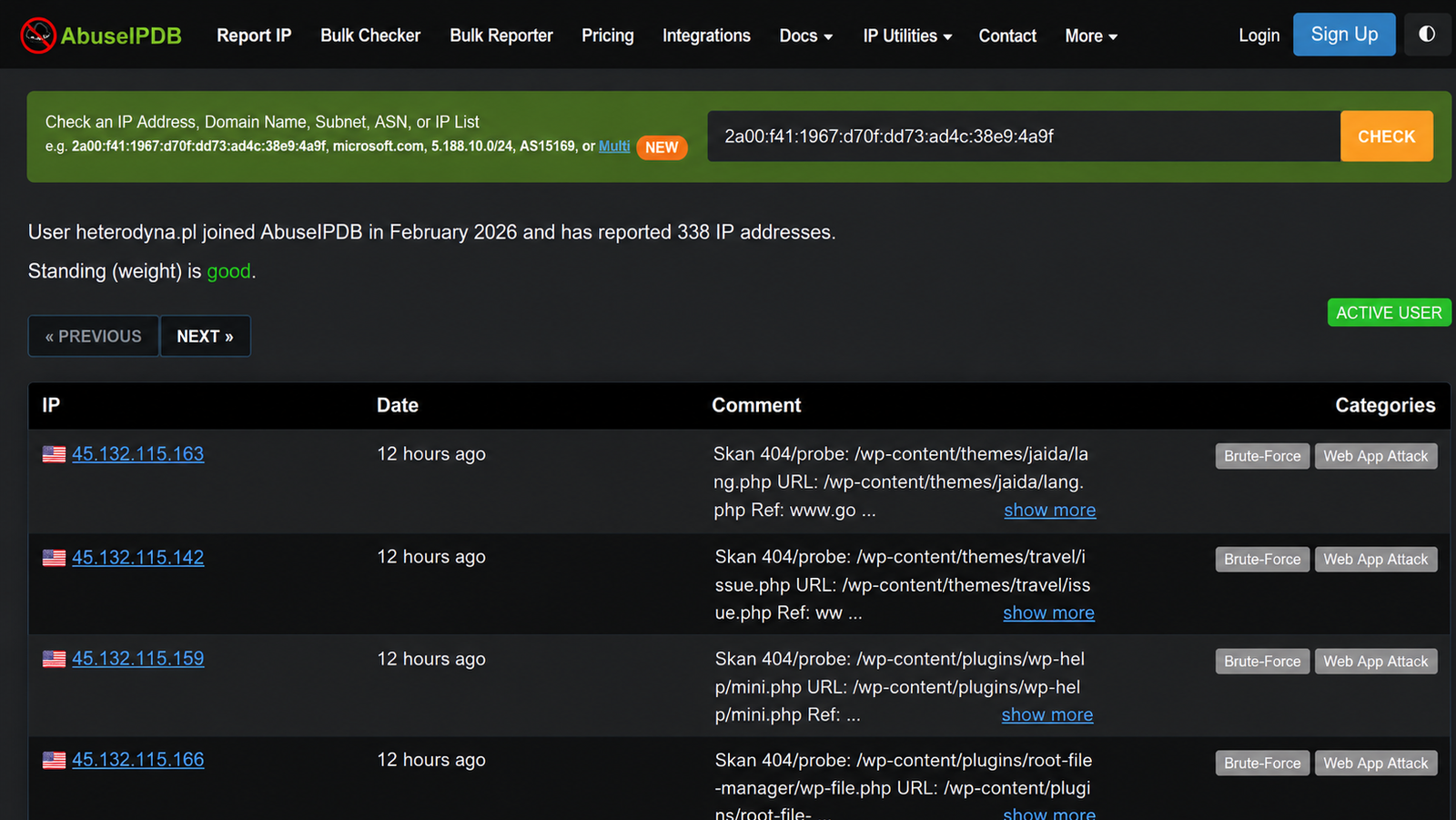Focus the IP address search field
This screenshot has width=1456, height=820.
(x=1024, y=137)
